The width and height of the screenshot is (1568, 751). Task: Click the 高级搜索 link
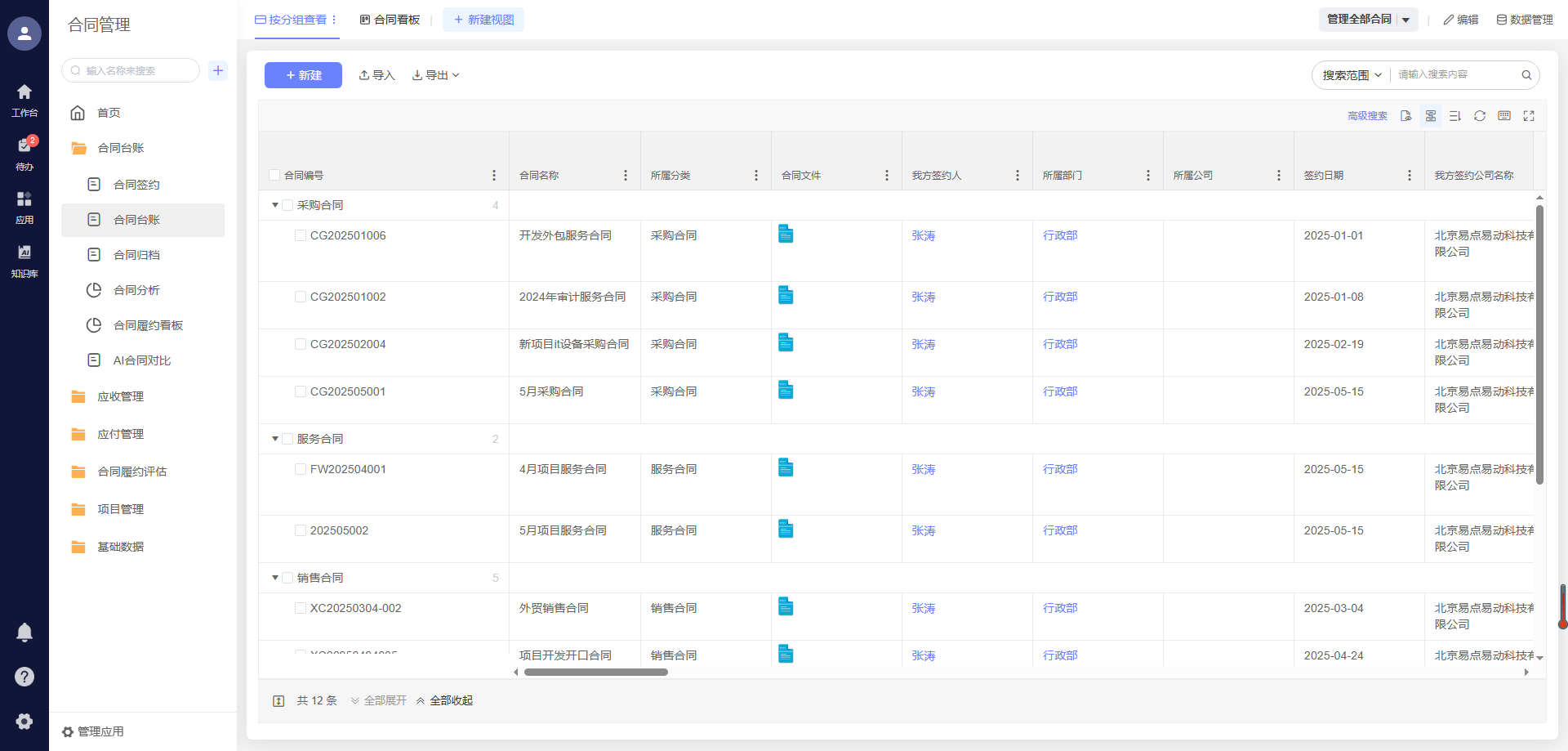pos(1367,116)
